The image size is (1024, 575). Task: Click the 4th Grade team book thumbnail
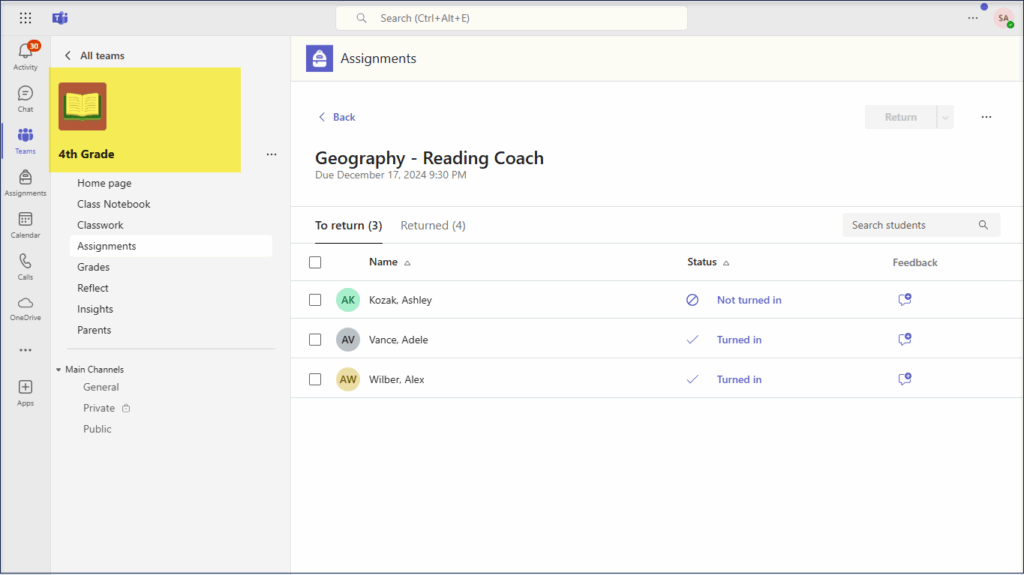(82, 106)
